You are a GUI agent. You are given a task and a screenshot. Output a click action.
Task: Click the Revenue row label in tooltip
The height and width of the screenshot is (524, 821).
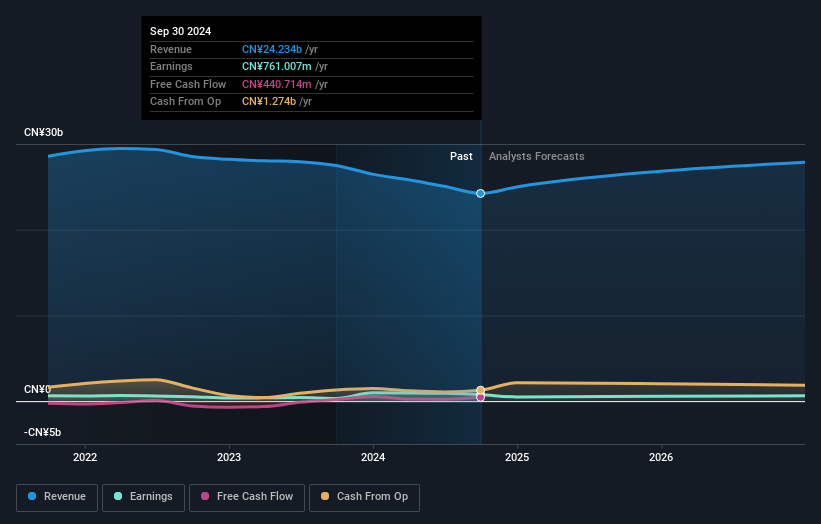pyautogui.click(x=171, y=49)
